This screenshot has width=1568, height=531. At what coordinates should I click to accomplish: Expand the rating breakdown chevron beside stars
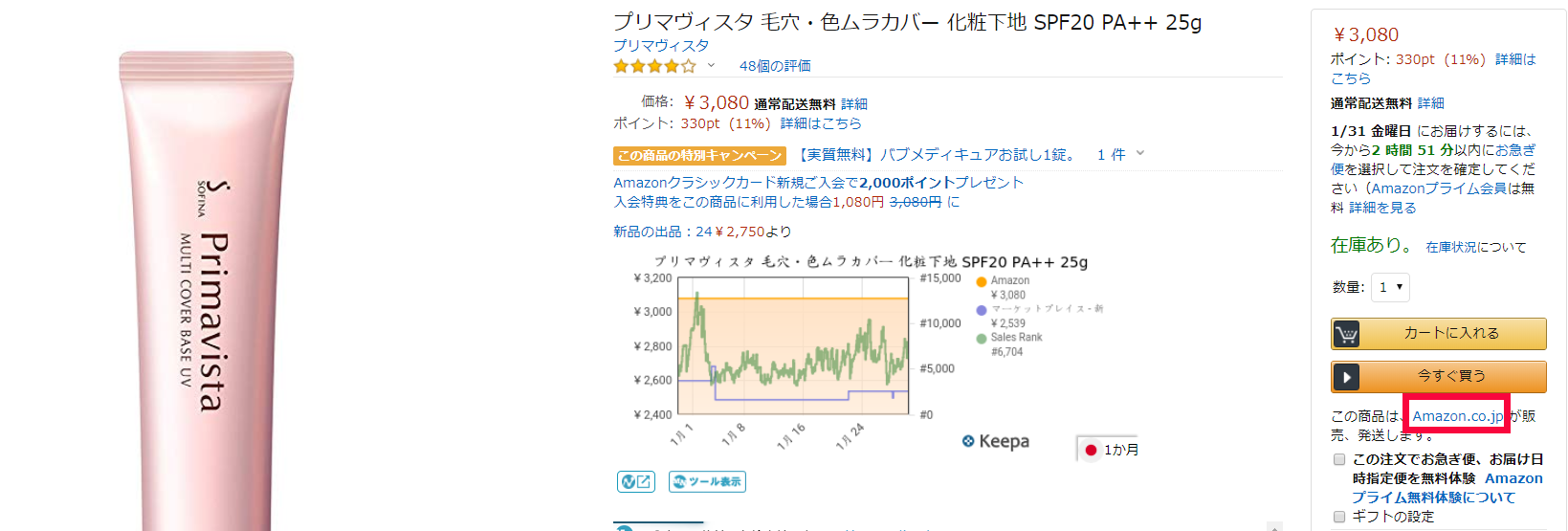click(711, 66)
